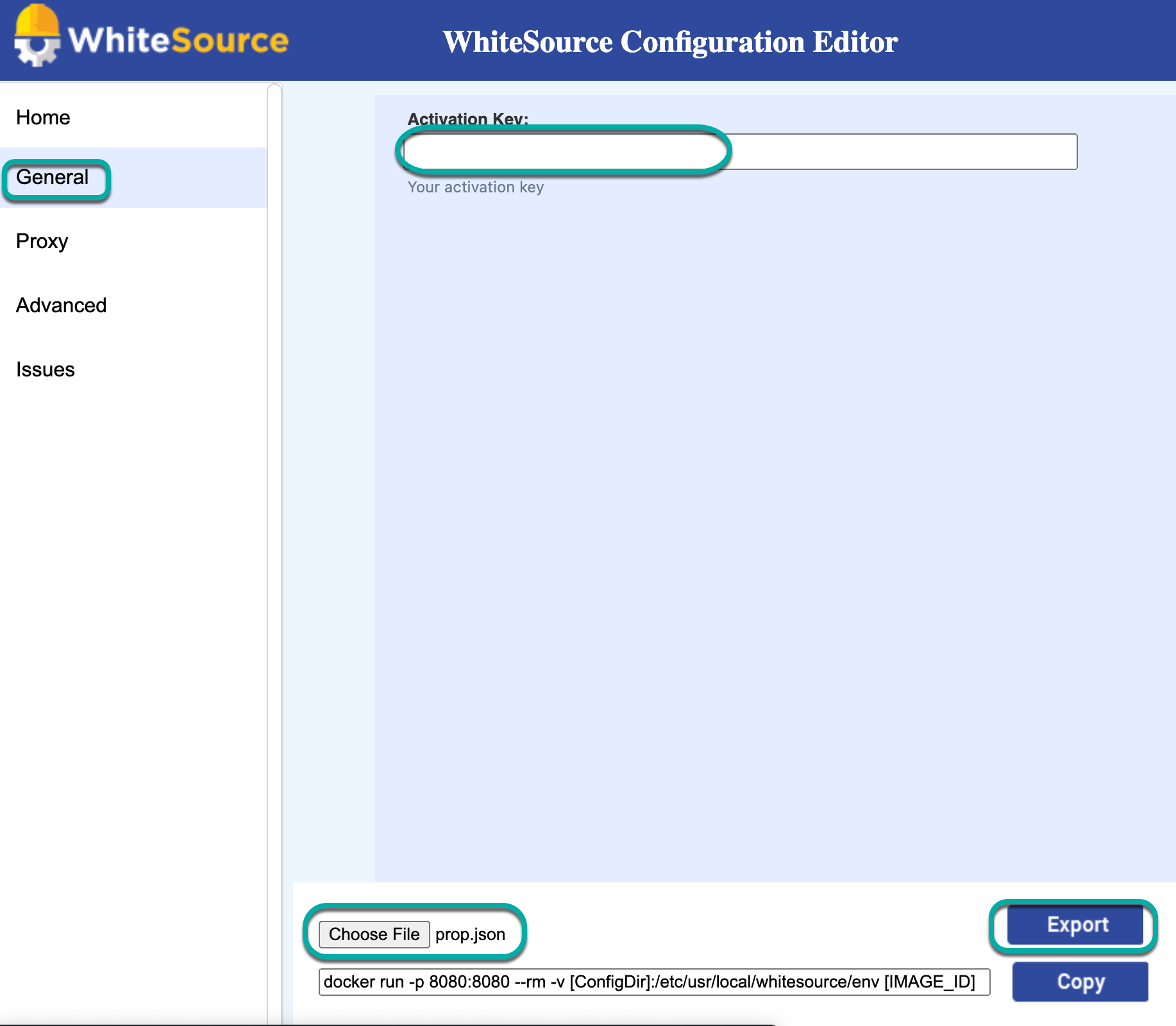Click the 'Your activation key' helper text
This screenshot has height=1026, width=1176.
(475, 187)
